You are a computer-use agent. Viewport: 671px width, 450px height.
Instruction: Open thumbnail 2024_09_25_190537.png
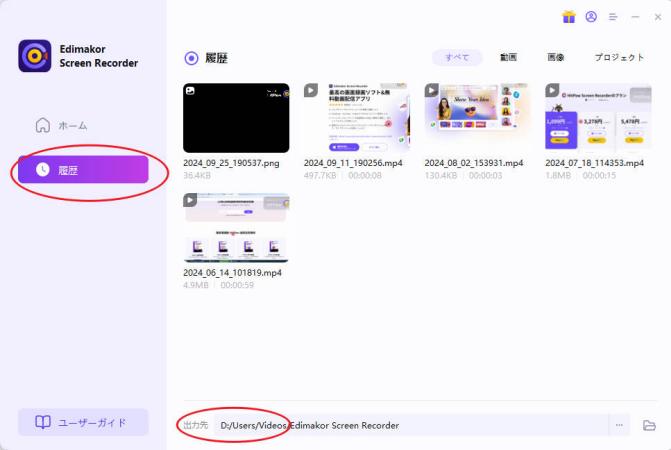tap(236, 118)
